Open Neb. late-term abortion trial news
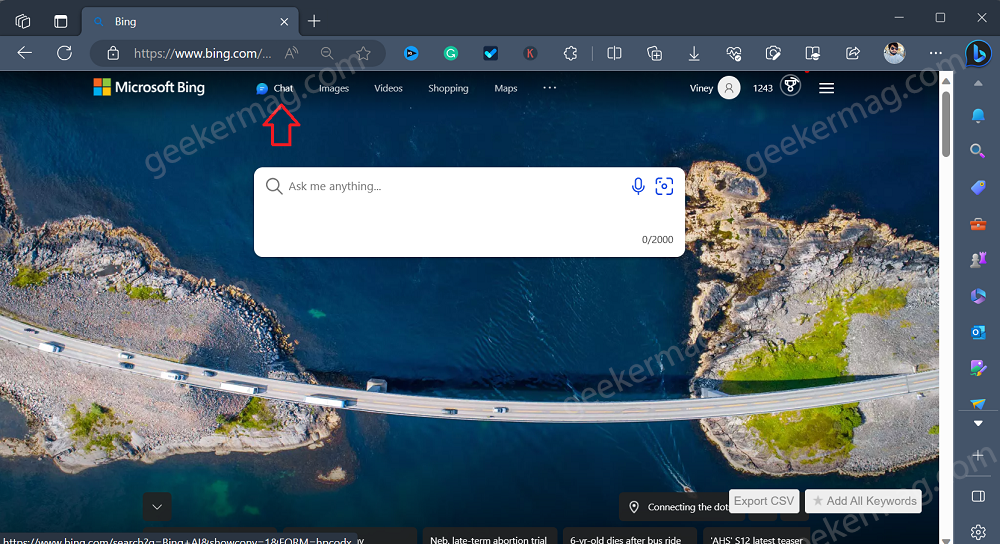Screen dimensions: 1000x544 tap(488, 539)
